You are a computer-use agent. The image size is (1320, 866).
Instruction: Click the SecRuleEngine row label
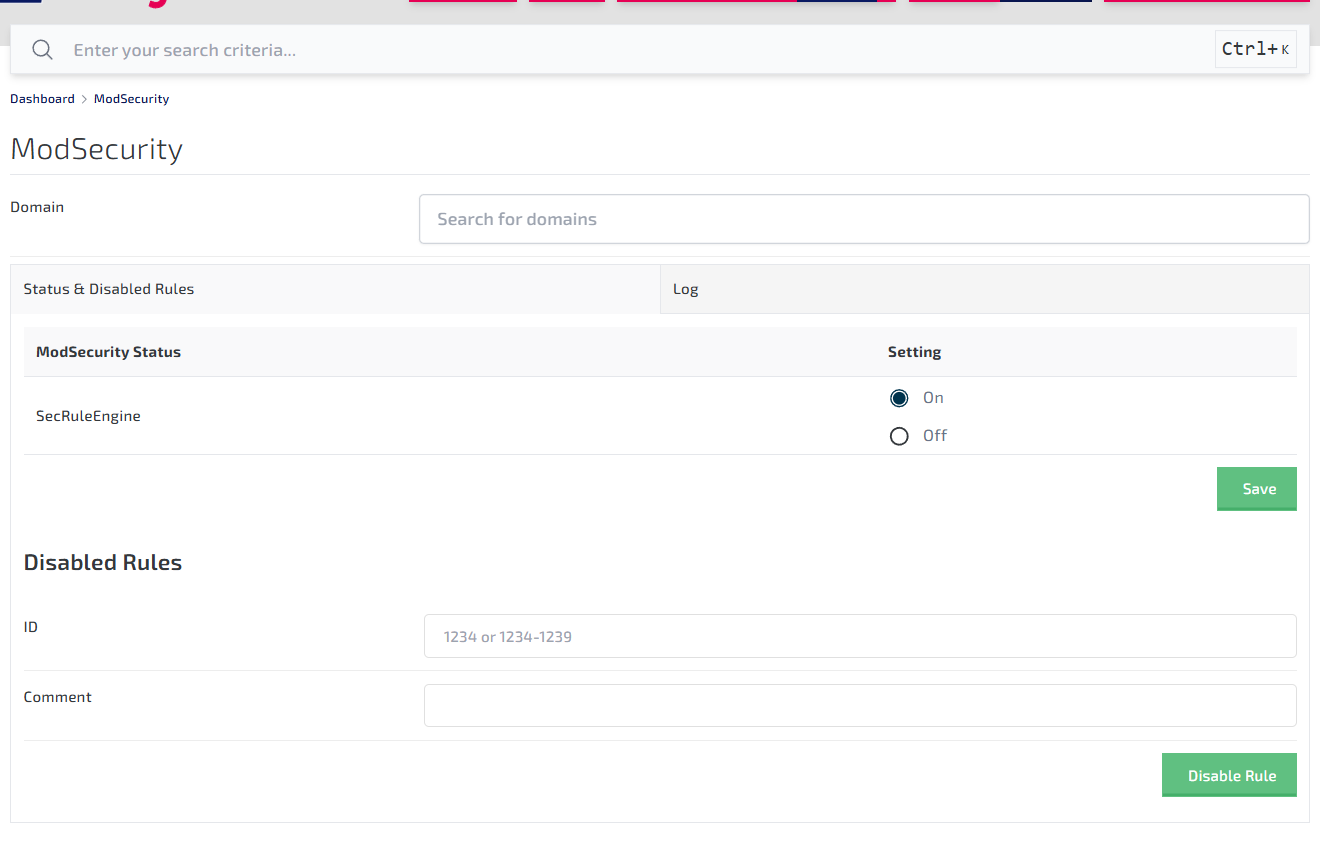pos(88,416)
